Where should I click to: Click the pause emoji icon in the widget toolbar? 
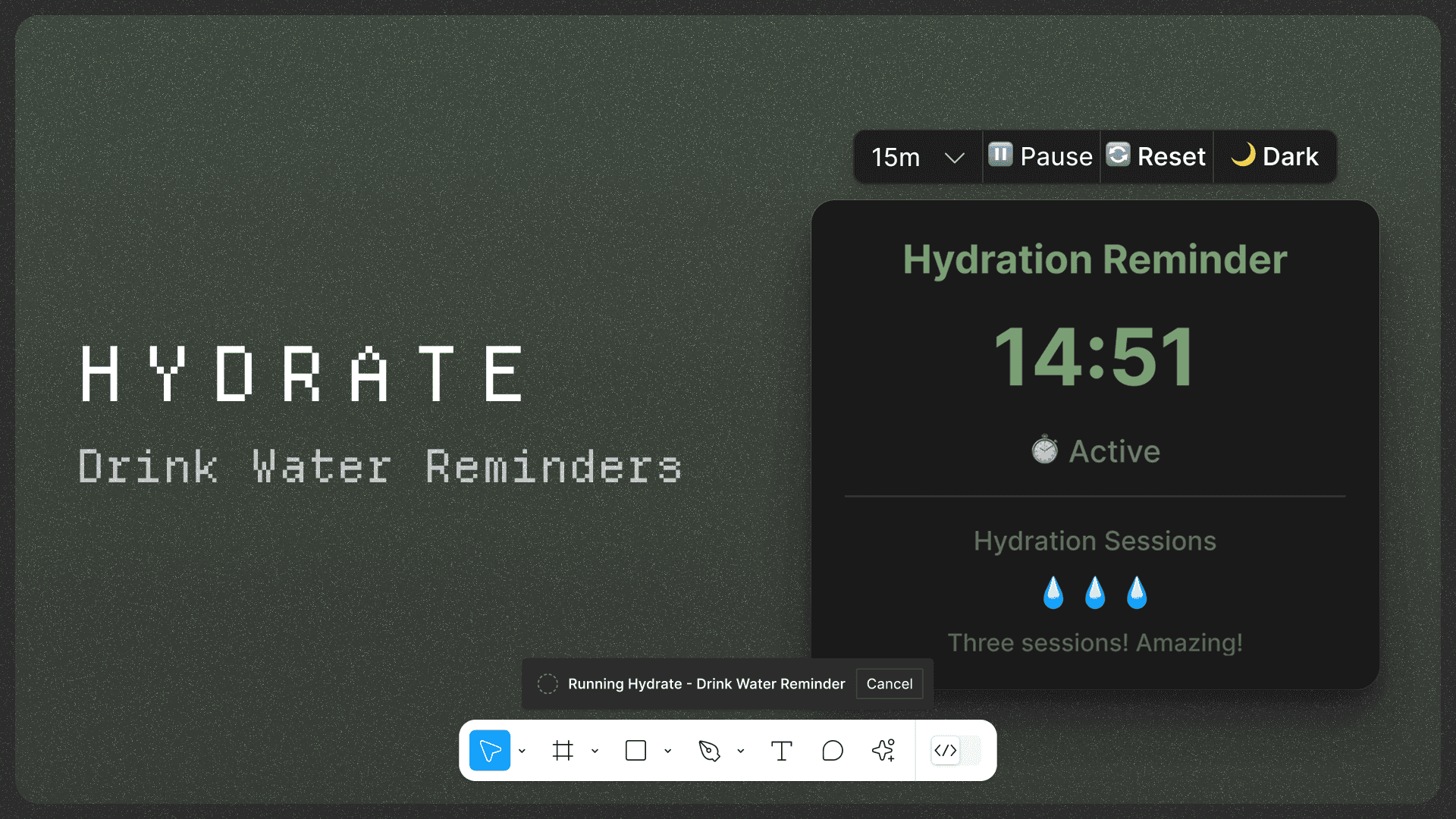click(x=999, y=155)
